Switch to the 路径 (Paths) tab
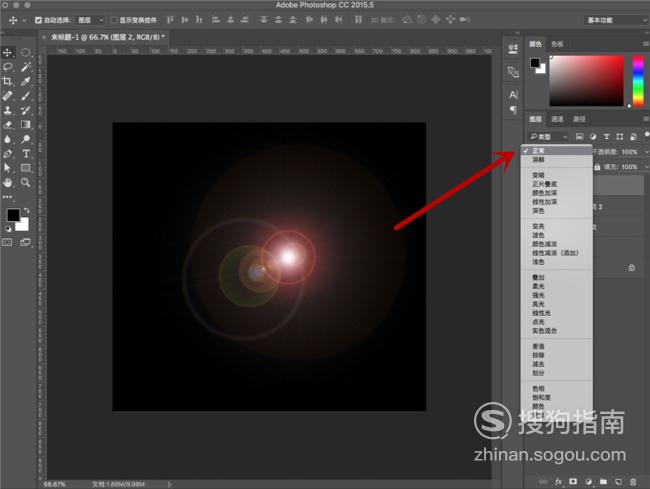The image size is (650, 489). pyautogui.click(x=579, y=119)
